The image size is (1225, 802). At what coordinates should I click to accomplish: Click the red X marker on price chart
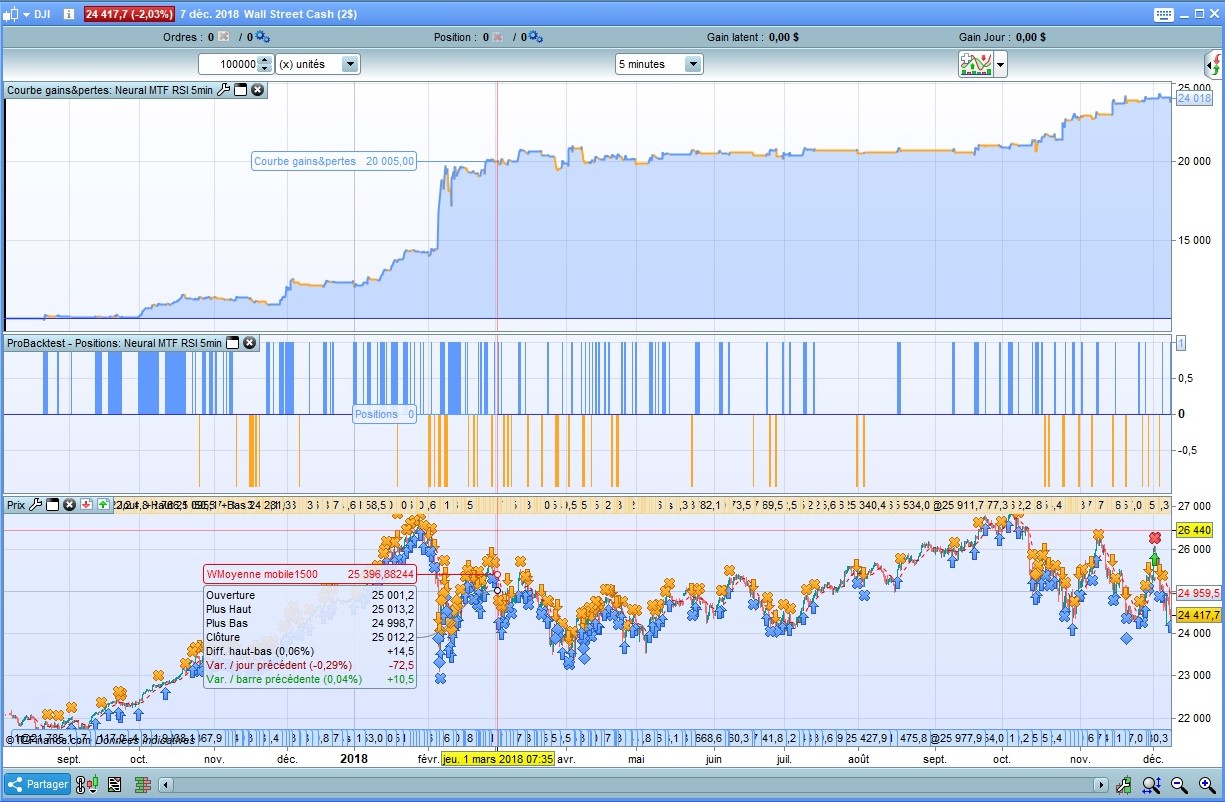click(x=1155, y=538)
